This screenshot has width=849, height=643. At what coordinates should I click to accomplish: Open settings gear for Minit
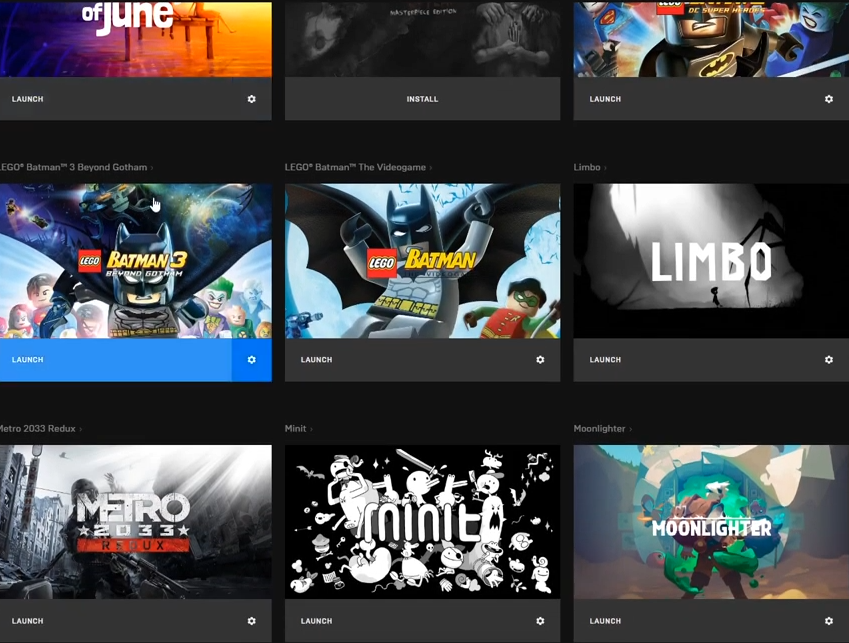pos(540,621)
